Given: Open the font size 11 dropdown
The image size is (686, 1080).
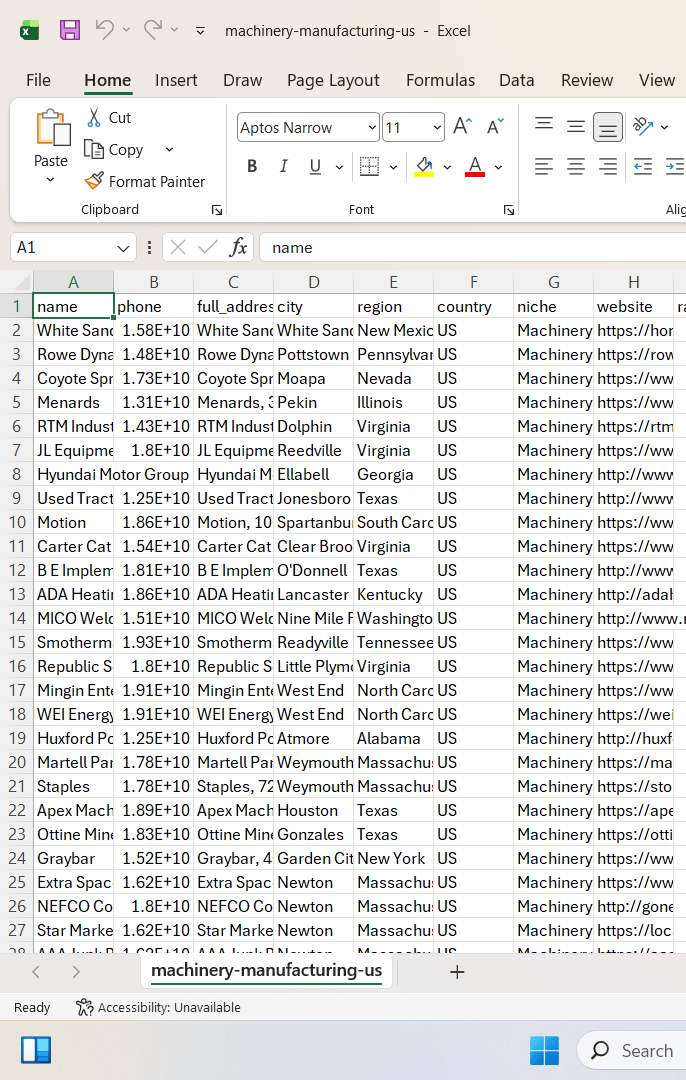Looking at the screenshot, I should point(437,127).
